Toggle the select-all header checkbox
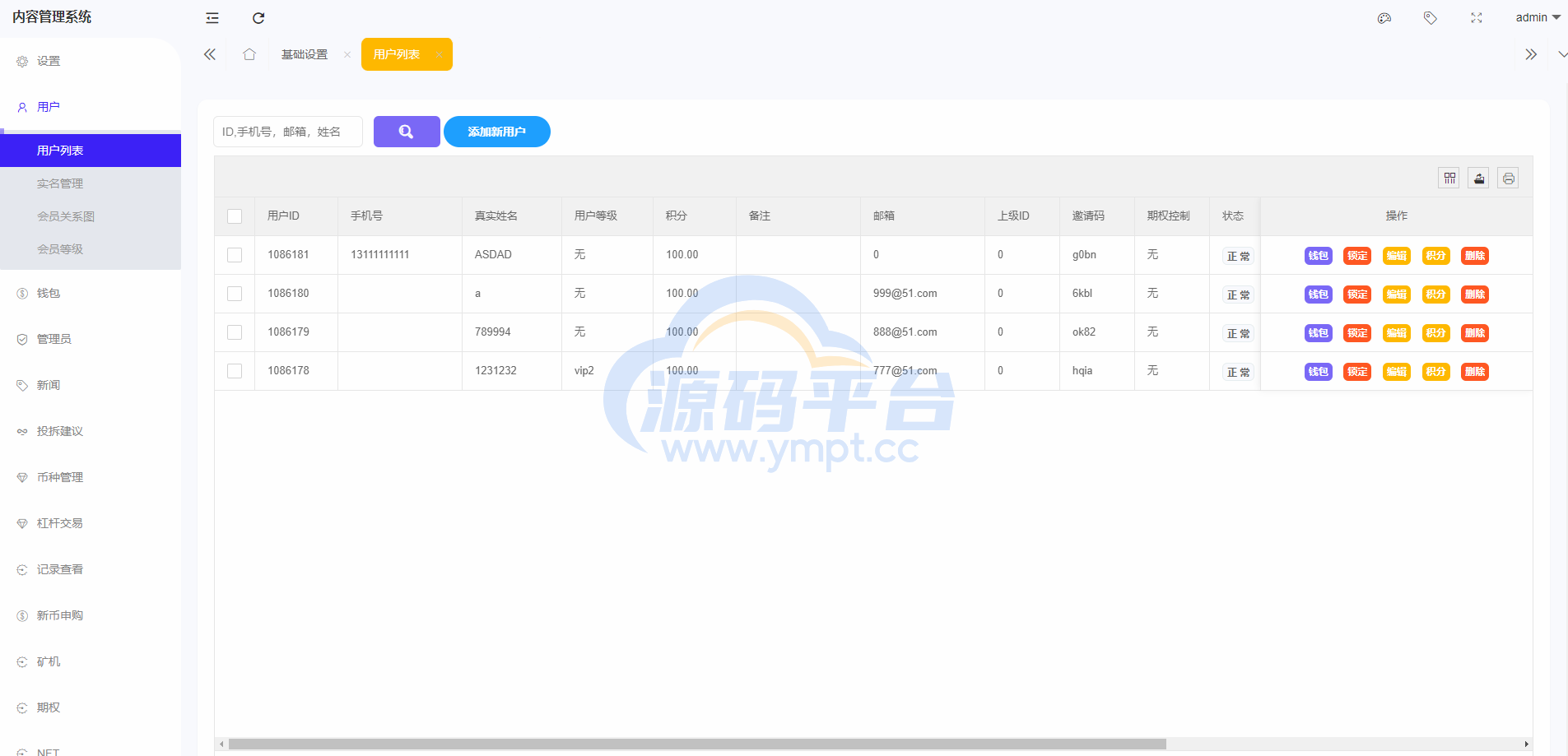 [x=235, y=216]
